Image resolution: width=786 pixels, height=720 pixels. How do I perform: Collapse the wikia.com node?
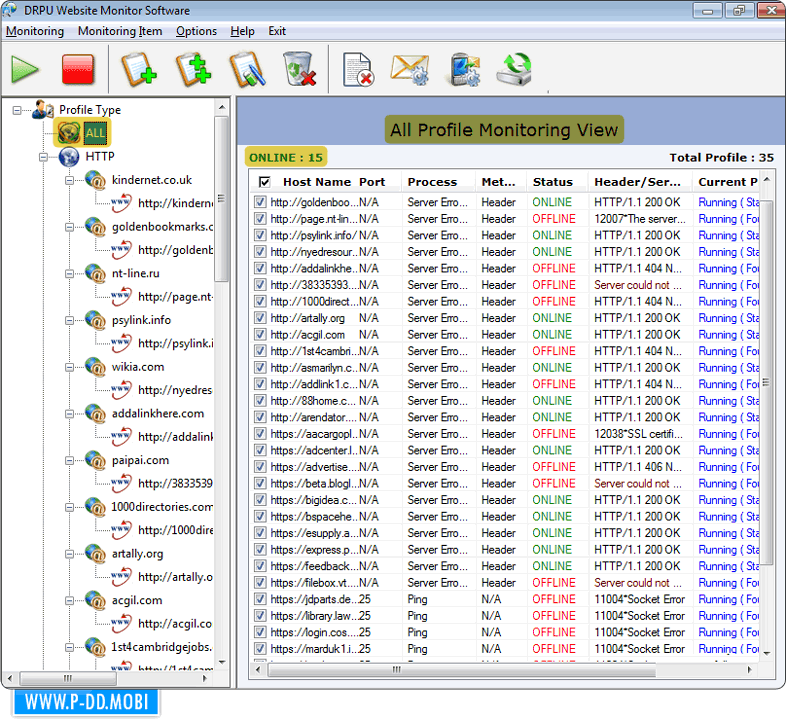70,367
